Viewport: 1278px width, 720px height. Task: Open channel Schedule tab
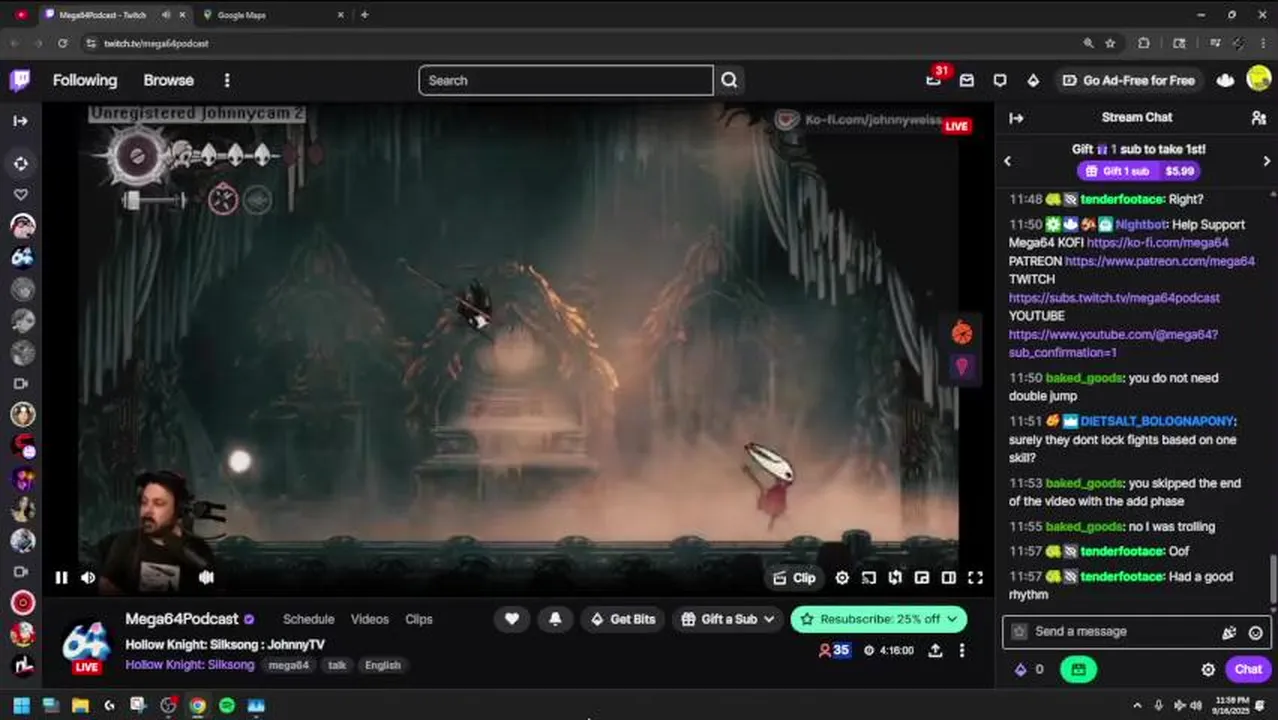(x=308, y=619)
